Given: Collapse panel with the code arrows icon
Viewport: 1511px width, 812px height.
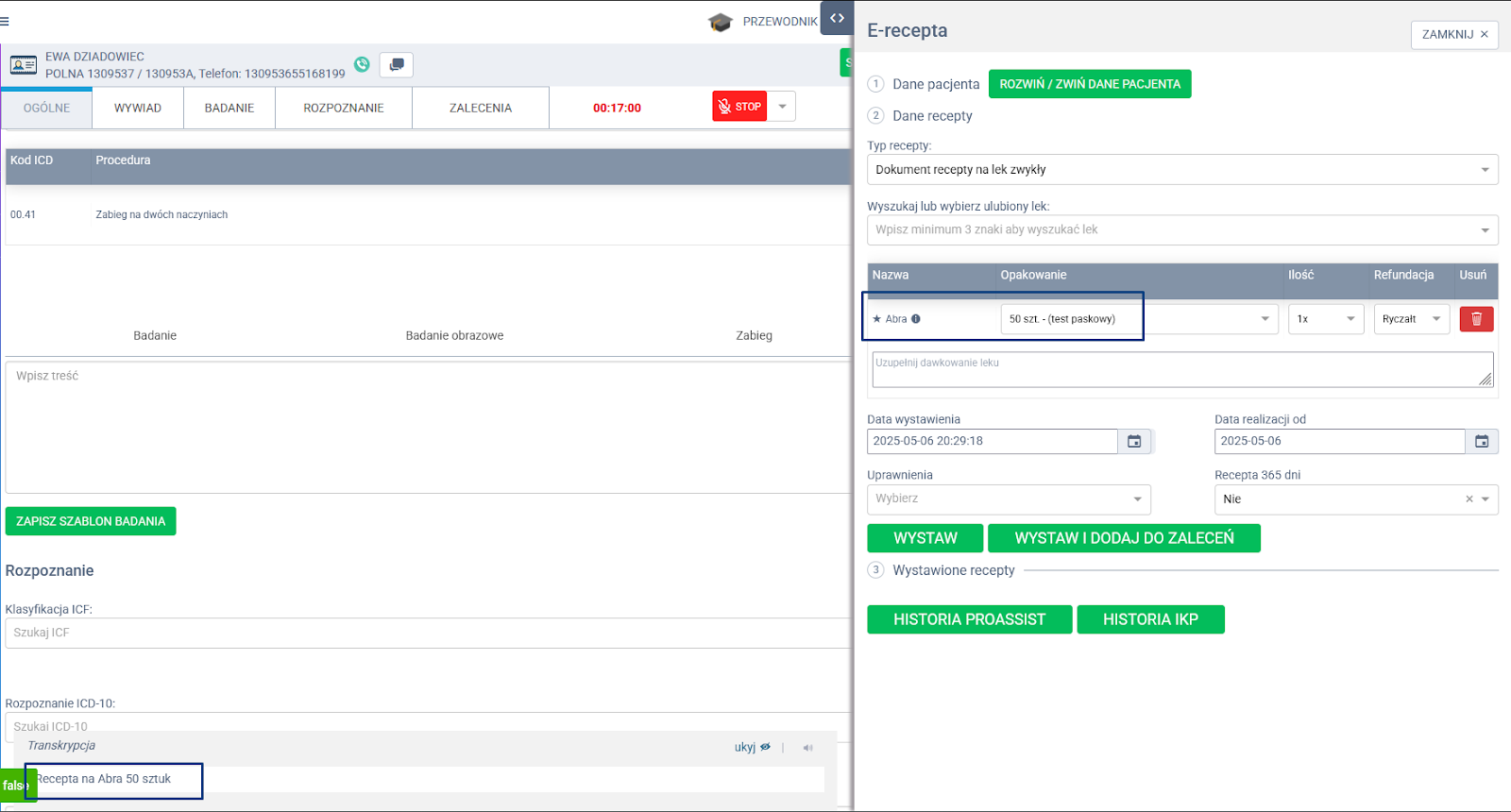Looking at the screenshot, I should click(837, 18).
